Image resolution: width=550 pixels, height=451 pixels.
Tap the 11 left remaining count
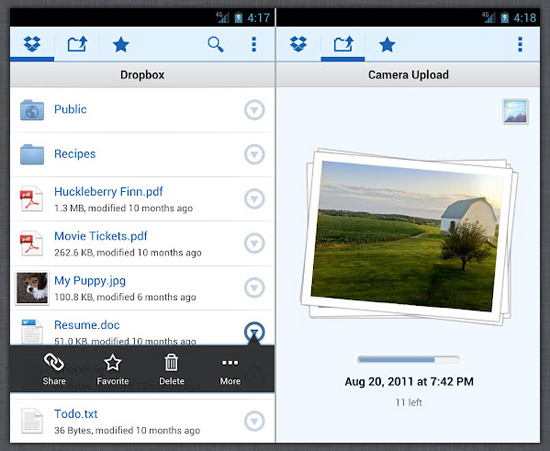pyautogui.click(x=409, y=402)
